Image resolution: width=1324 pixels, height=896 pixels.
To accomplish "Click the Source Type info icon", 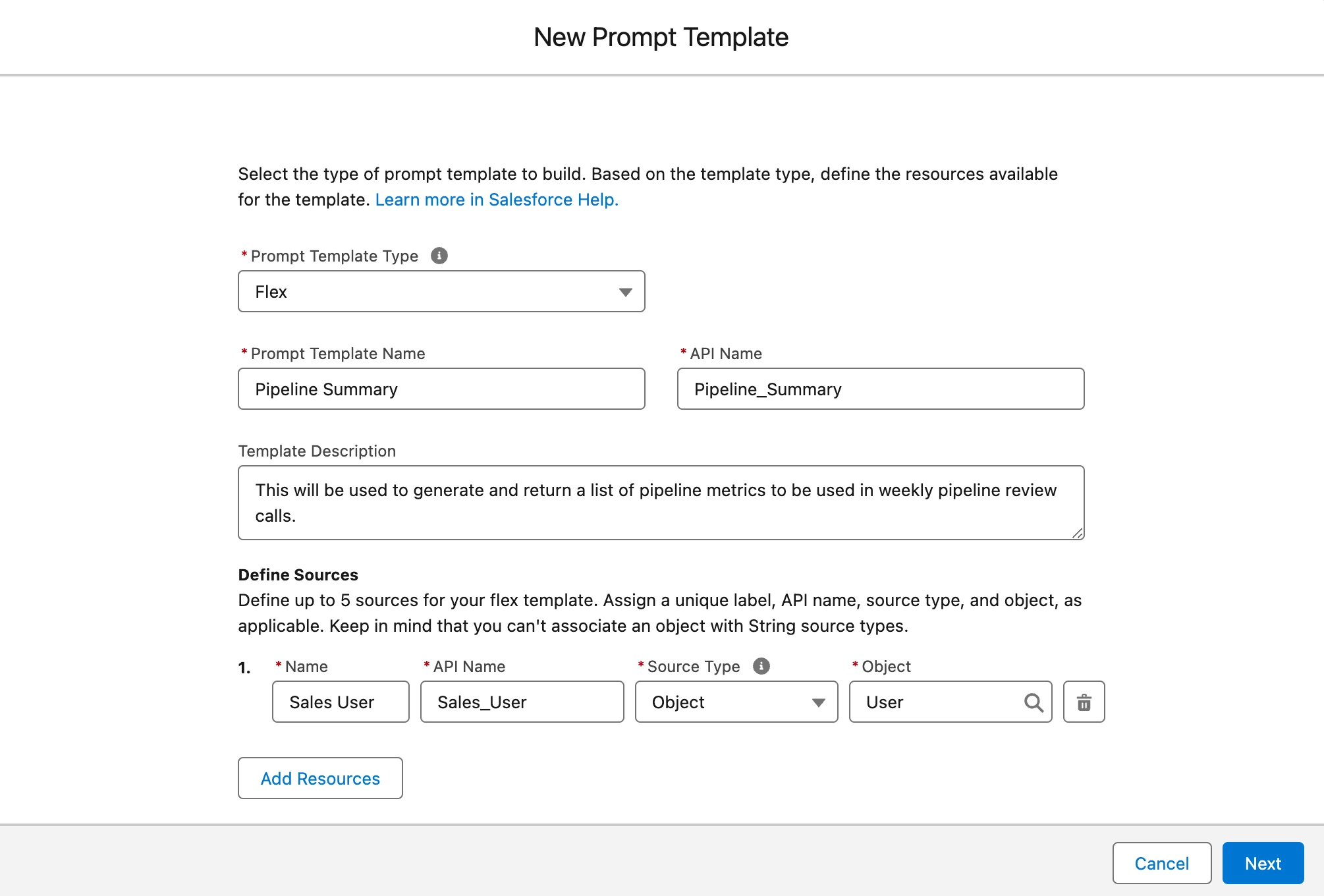I will 761,666.
